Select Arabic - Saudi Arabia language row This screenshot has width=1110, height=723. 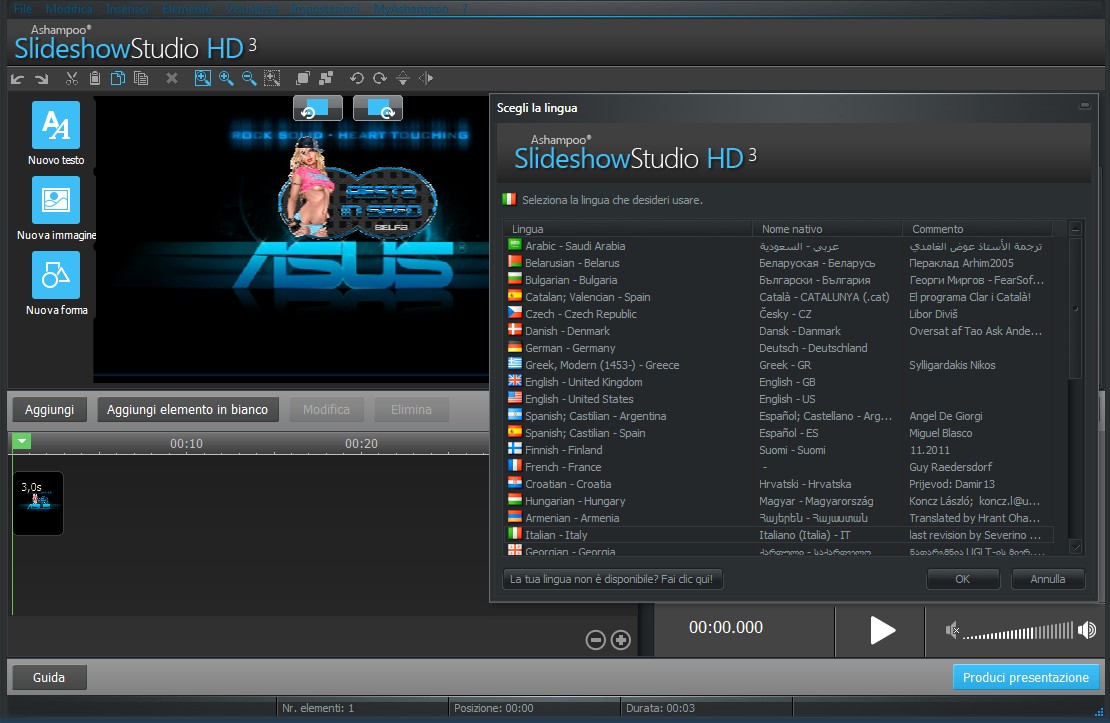(779, 246)
